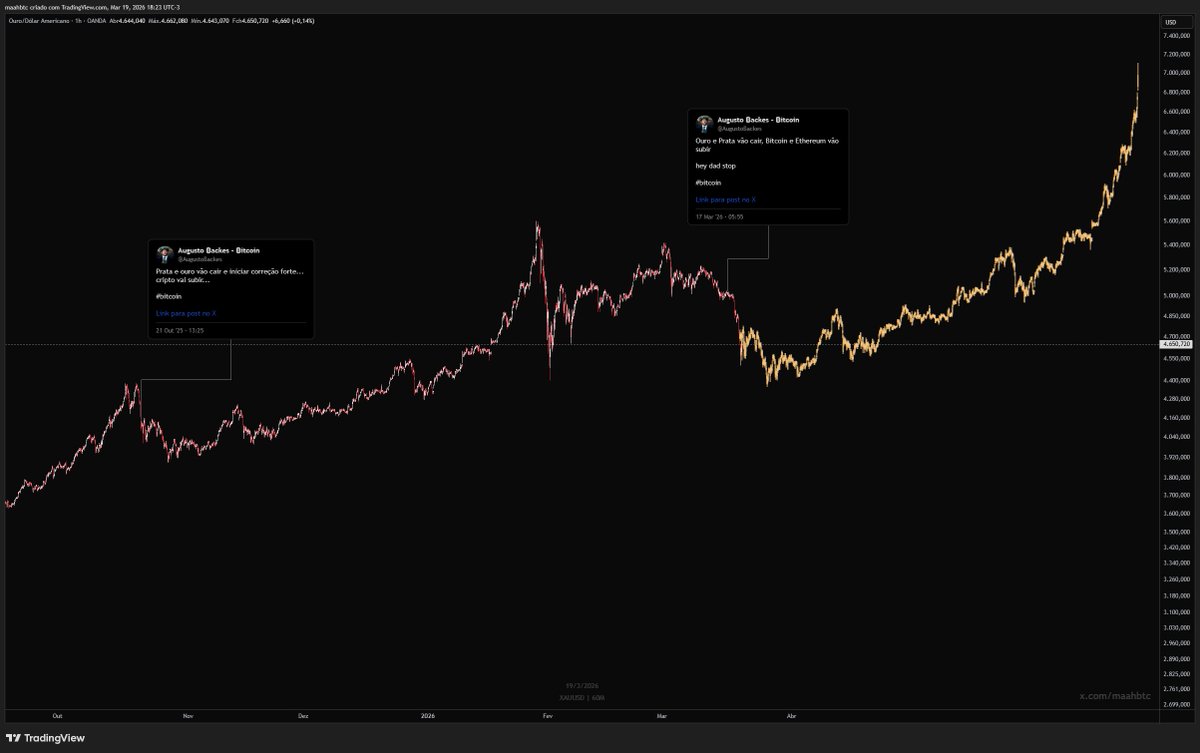Click the Máx 4.662,080 high value
The width and height of the screenshot is (1200, 753).
(168, 21)
